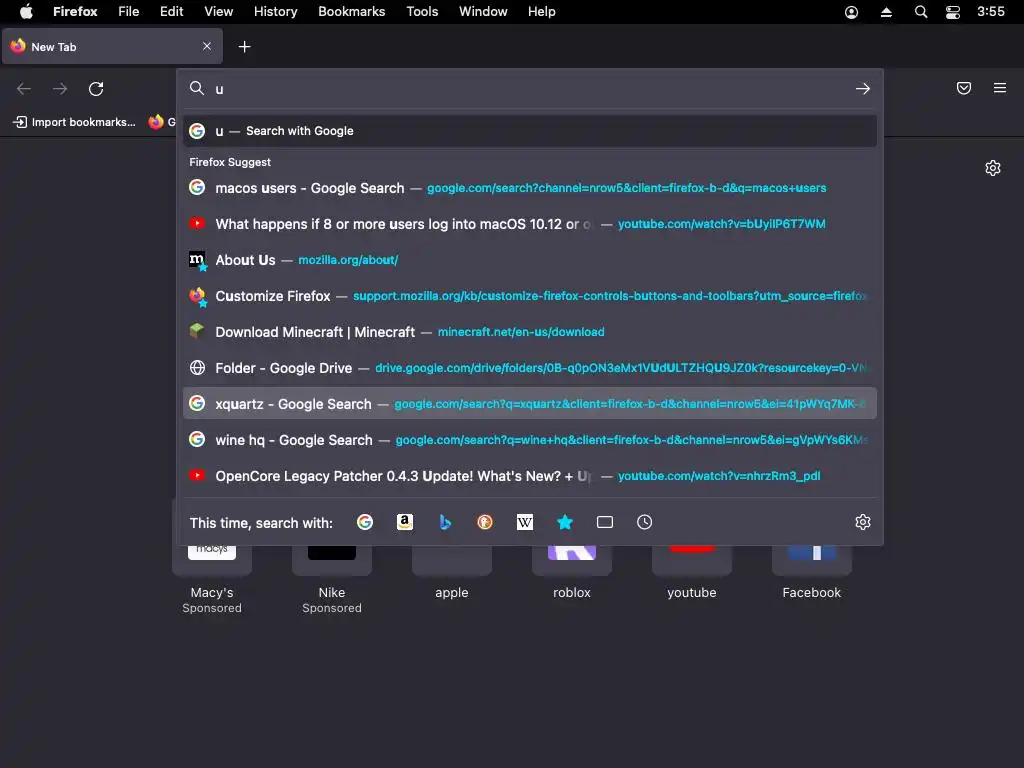1024x768 pixels.
Task: Open 'About Us' mozilla.org suggestion
Action: point(530,260)
